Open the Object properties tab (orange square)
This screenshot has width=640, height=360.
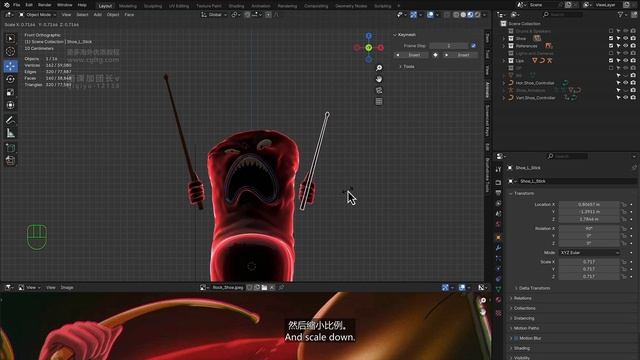[x=498, y=238]
